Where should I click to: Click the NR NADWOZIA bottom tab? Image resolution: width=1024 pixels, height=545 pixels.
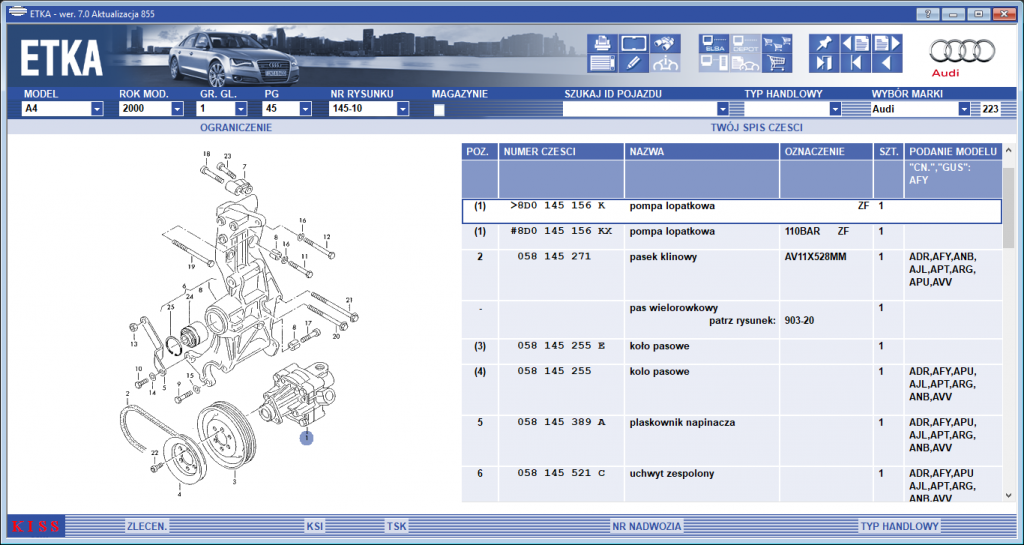647,526
